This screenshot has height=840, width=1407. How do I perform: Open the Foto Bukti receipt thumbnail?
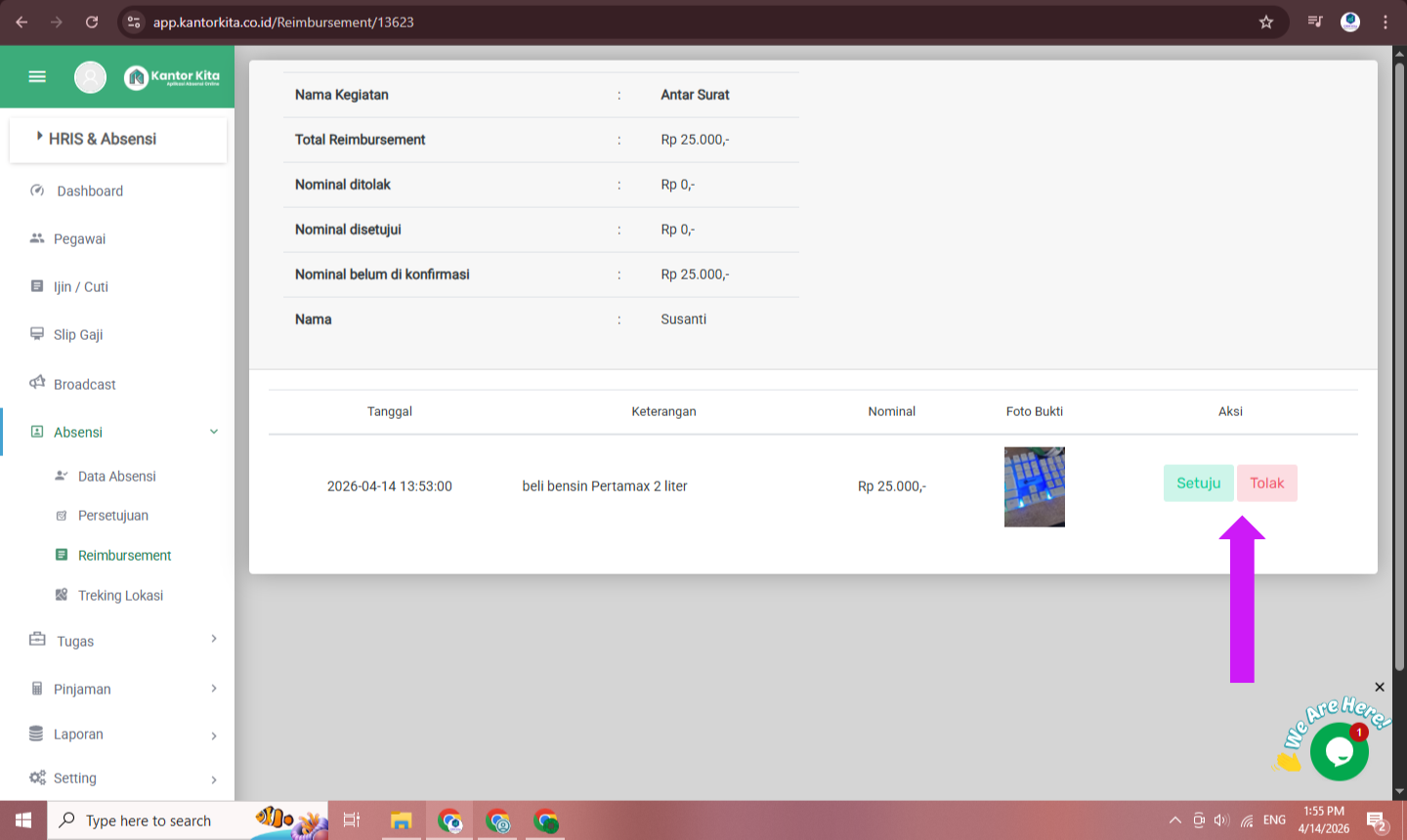pos(1034,486)
